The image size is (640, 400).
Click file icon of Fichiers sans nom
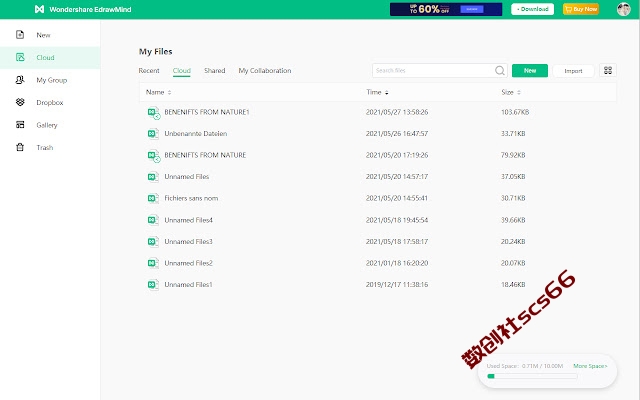(153, 198)
